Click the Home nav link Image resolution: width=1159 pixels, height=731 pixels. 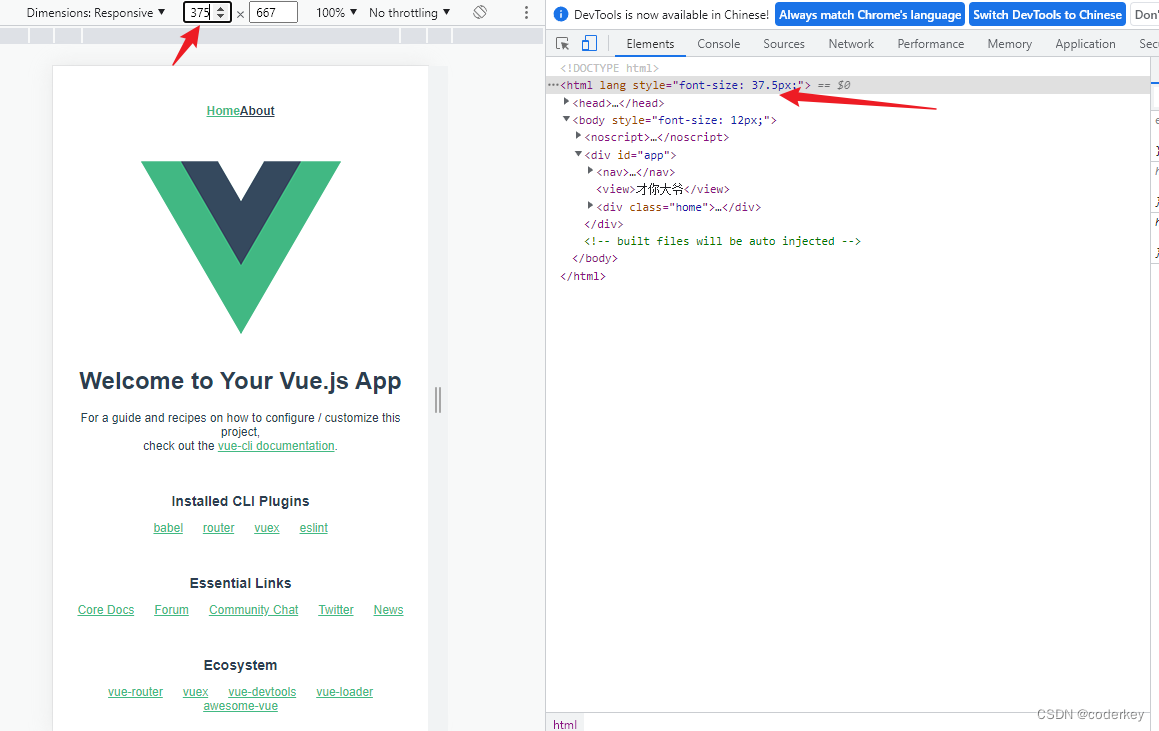tap(222, 111)
